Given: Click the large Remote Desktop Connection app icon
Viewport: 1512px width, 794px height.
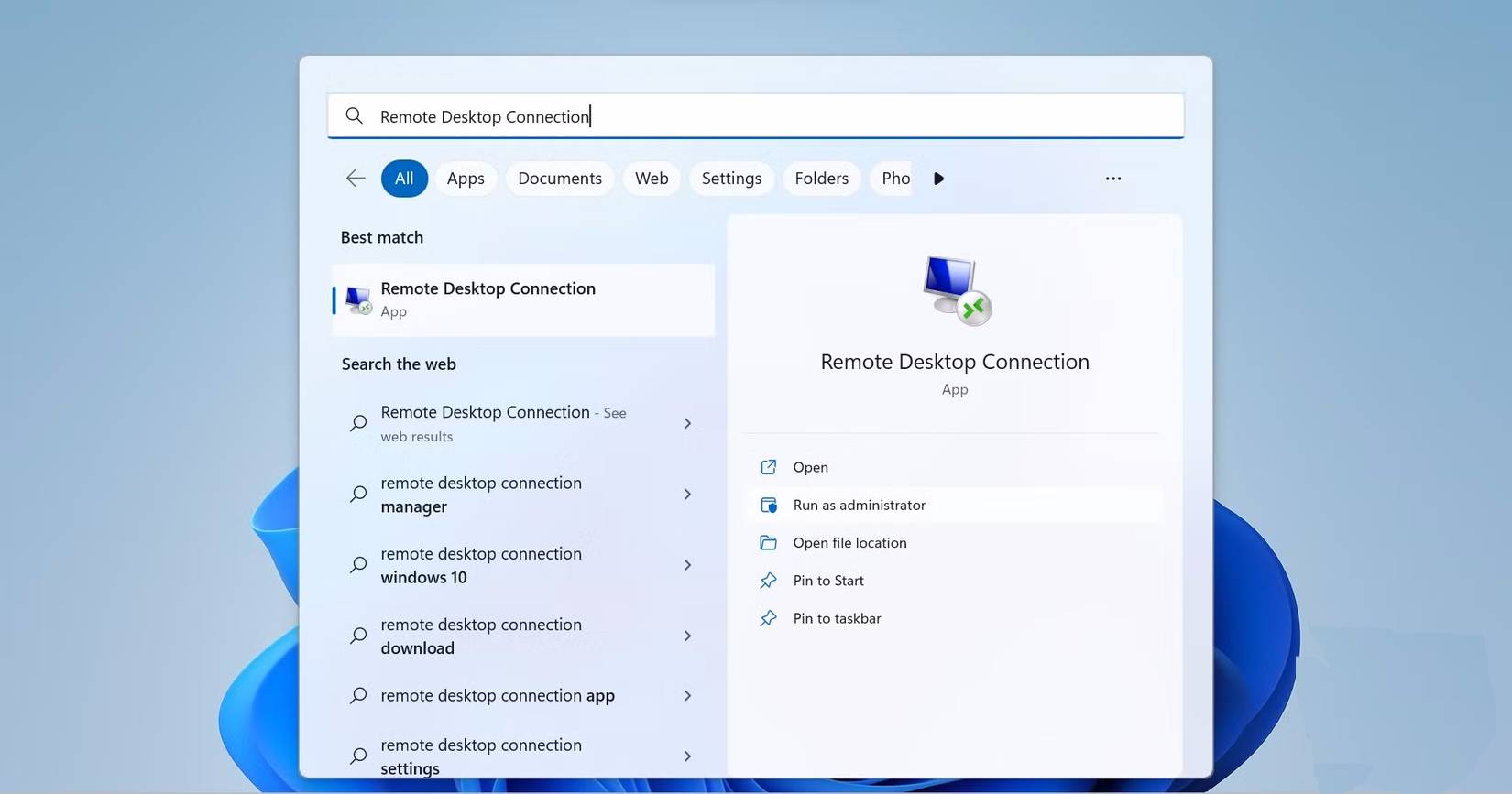Looking at the screenshot, I should (955, 290).
